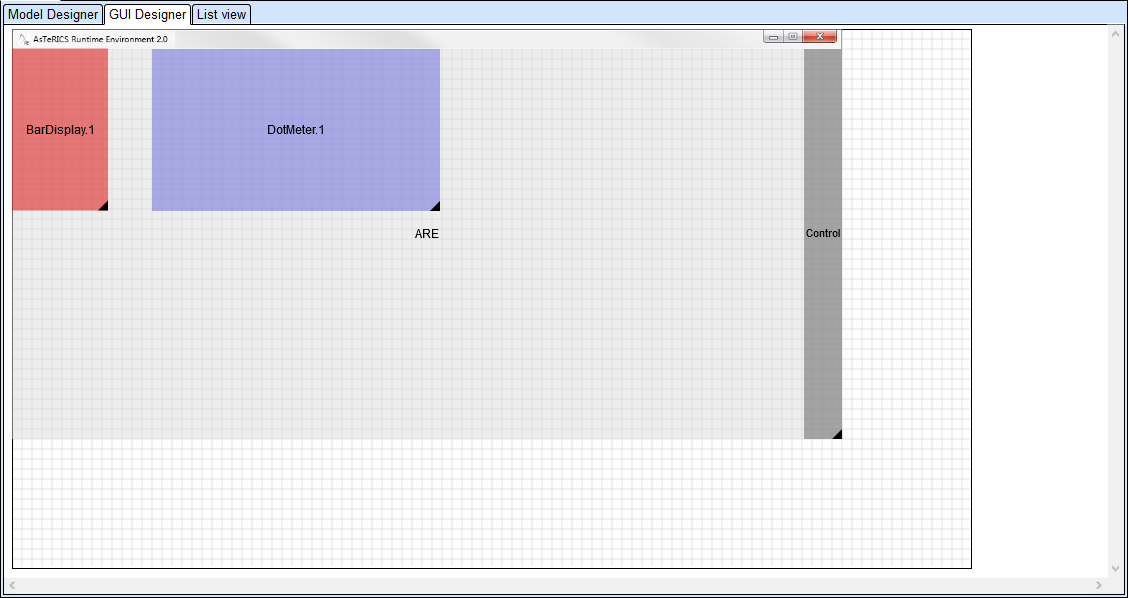The width and height of the screenshot is (1128, 598).
Task: Minimize the ARE preview window
Action: click(774, 37)
